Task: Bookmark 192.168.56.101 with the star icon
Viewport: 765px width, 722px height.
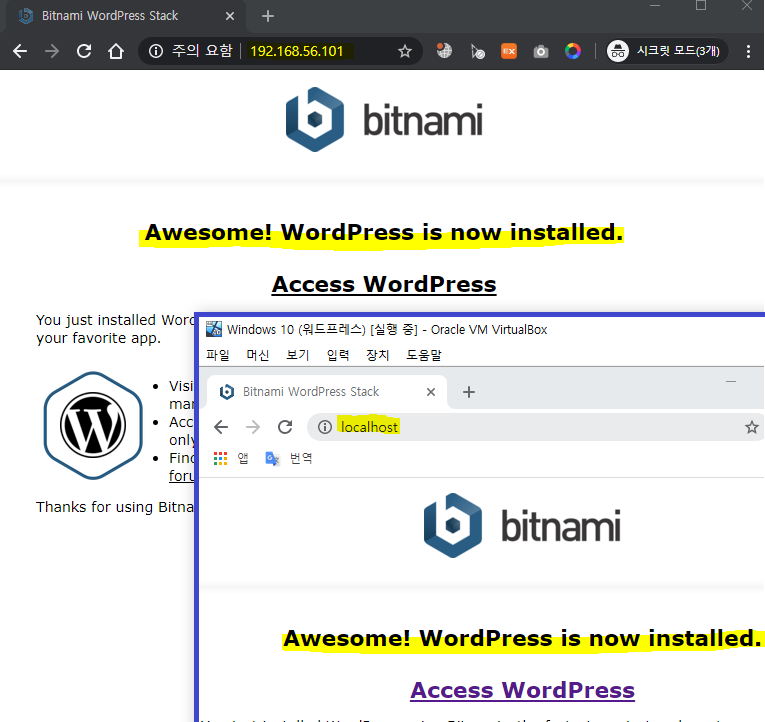Action: point(404,51)
